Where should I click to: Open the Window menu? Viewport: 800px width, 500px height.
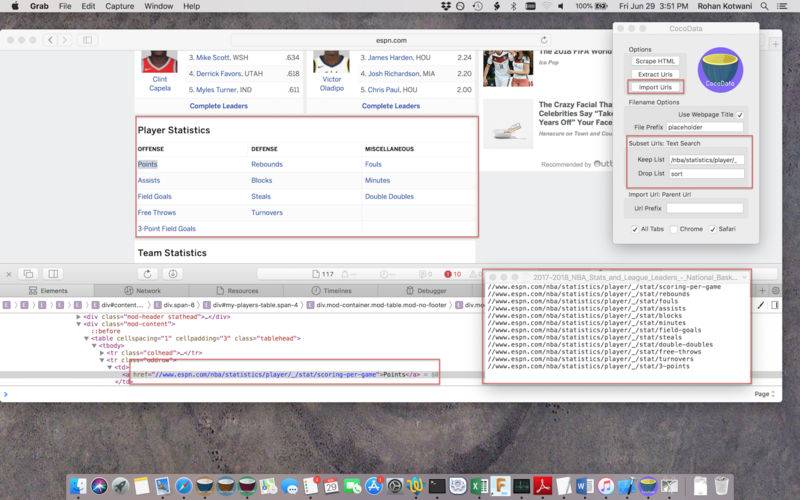[159, 6]
